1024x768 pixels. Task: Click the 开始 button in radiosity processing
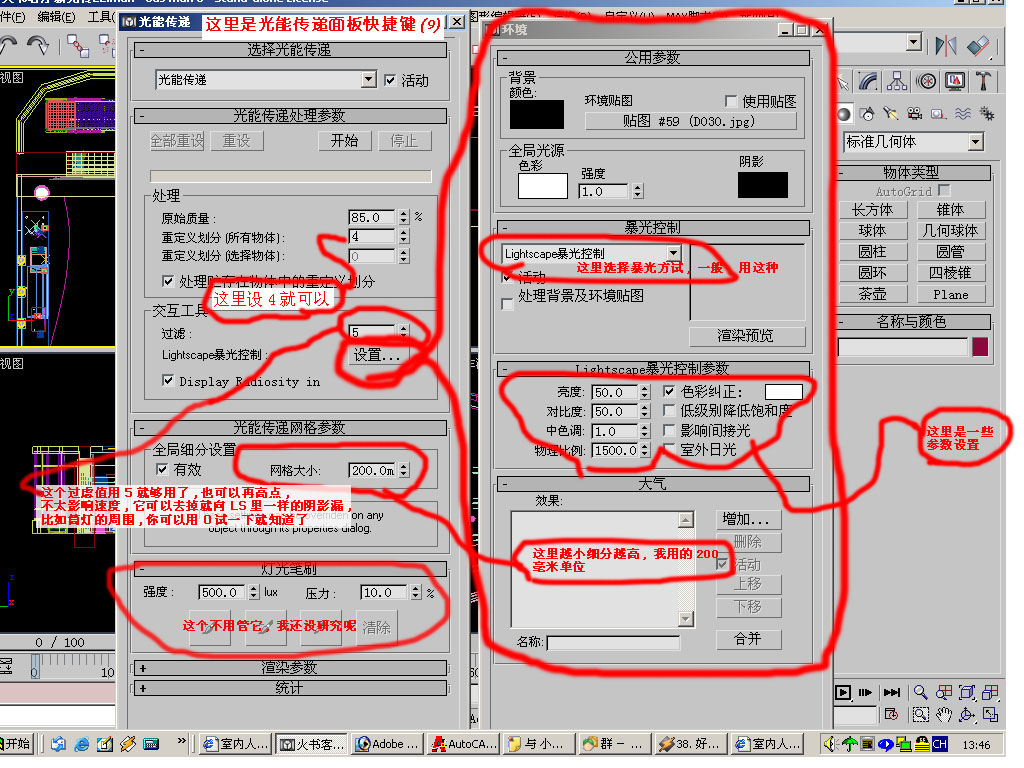[x=344, y=140]
